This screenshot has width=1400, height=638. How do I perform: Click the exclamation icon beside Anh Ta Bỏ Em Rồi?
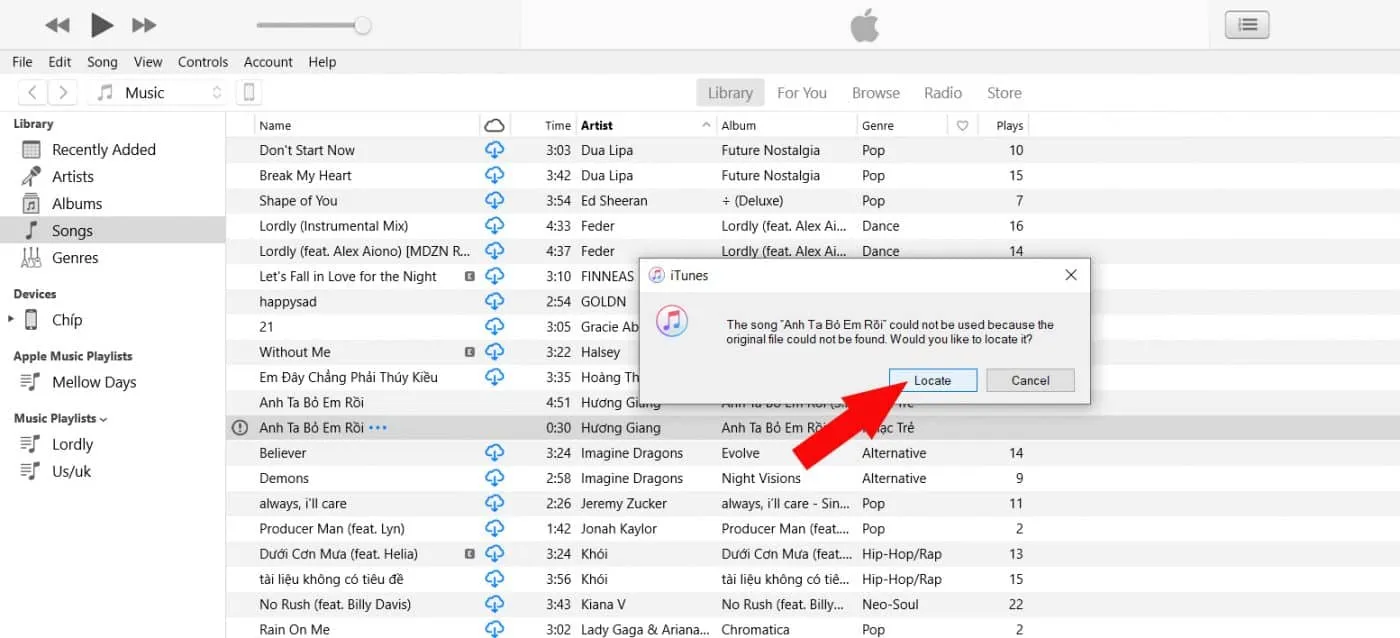tap(240, 428)
